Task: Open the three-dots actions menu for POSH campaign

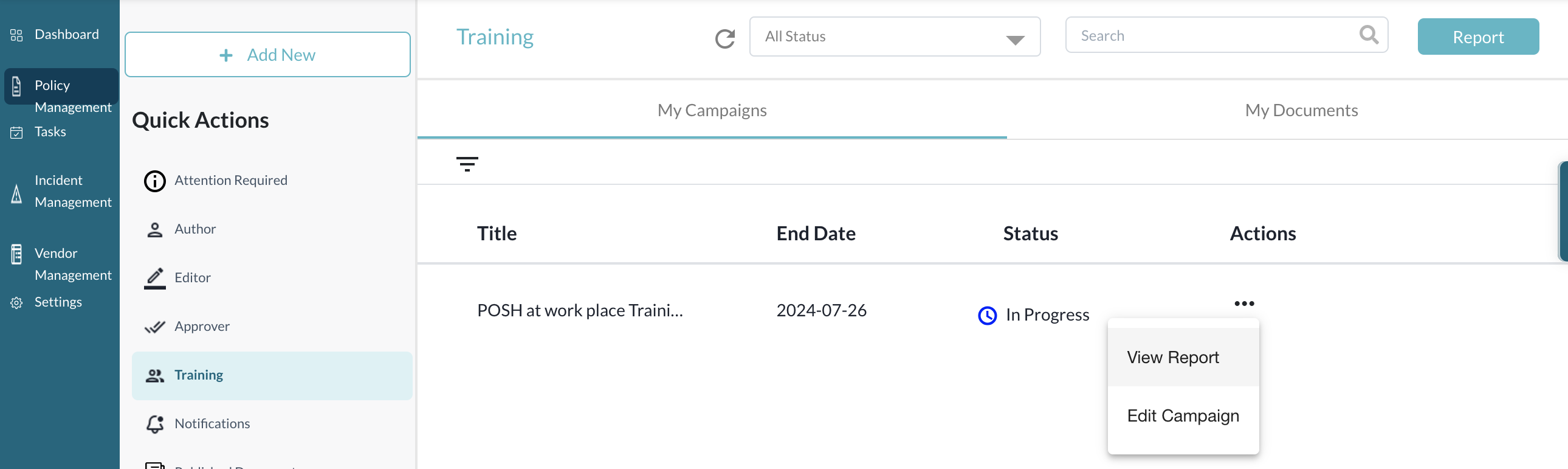Action: click(1243, 304)
